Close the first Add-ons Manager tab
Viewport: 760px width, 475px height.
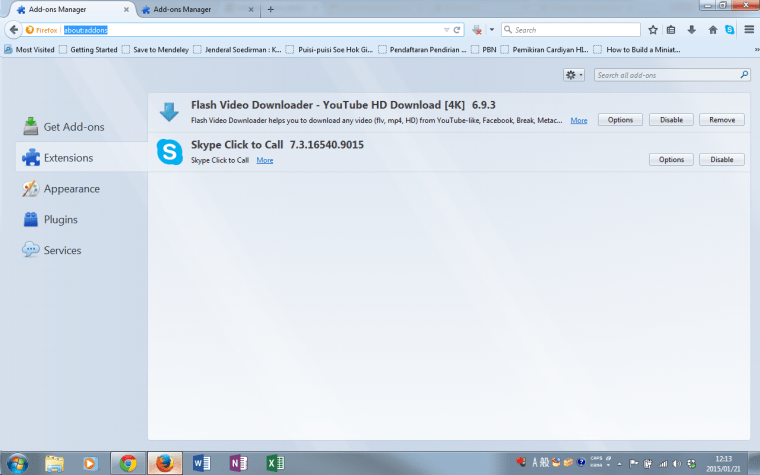(x=126, y=10)
